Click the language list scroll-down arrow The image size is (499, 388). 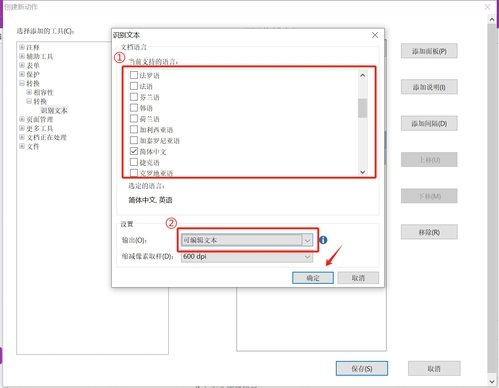363,172
